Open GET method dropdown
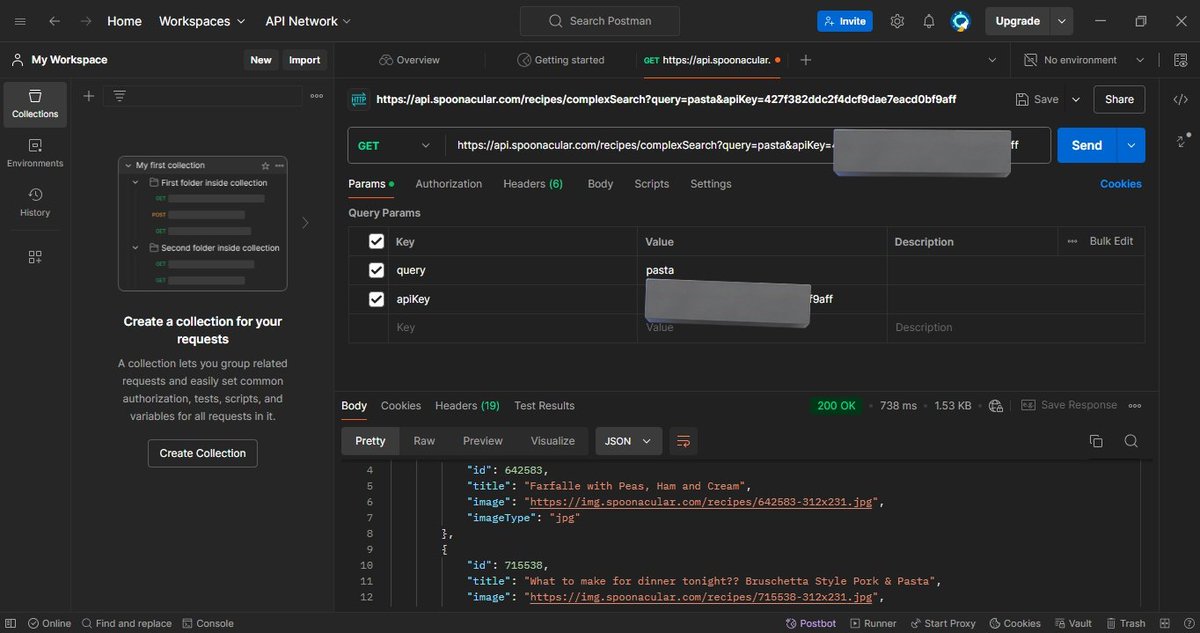 point(396,145)
